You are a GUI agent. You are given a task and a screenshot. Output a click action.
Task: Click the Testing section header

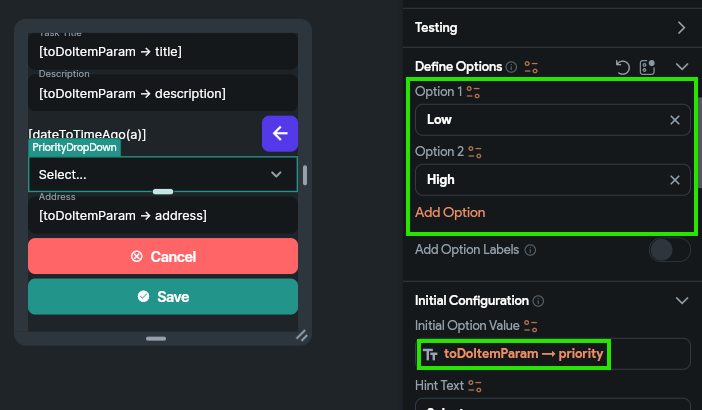click(x=552, y=28)
